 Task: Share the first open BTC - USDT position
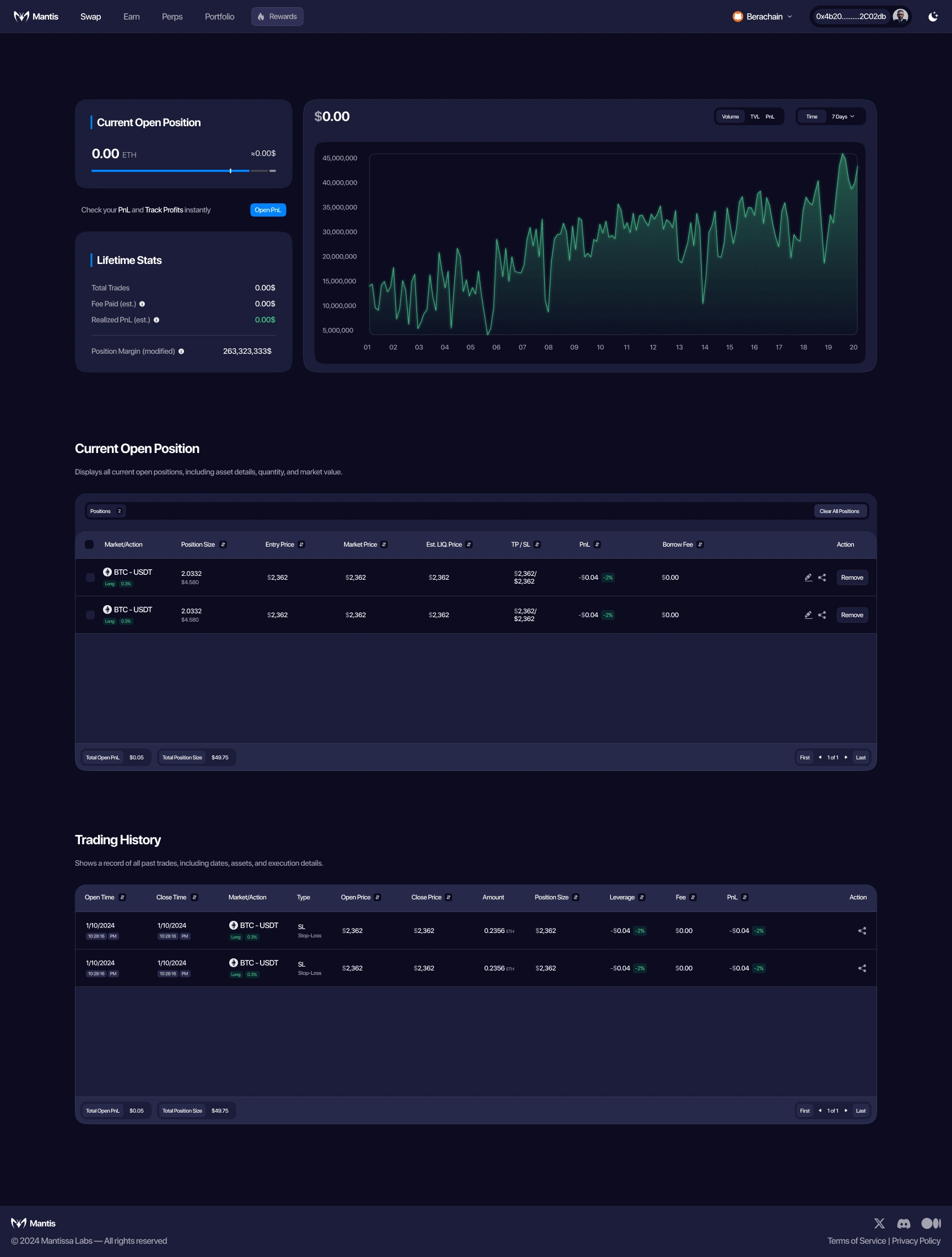(x=822, y=578)
